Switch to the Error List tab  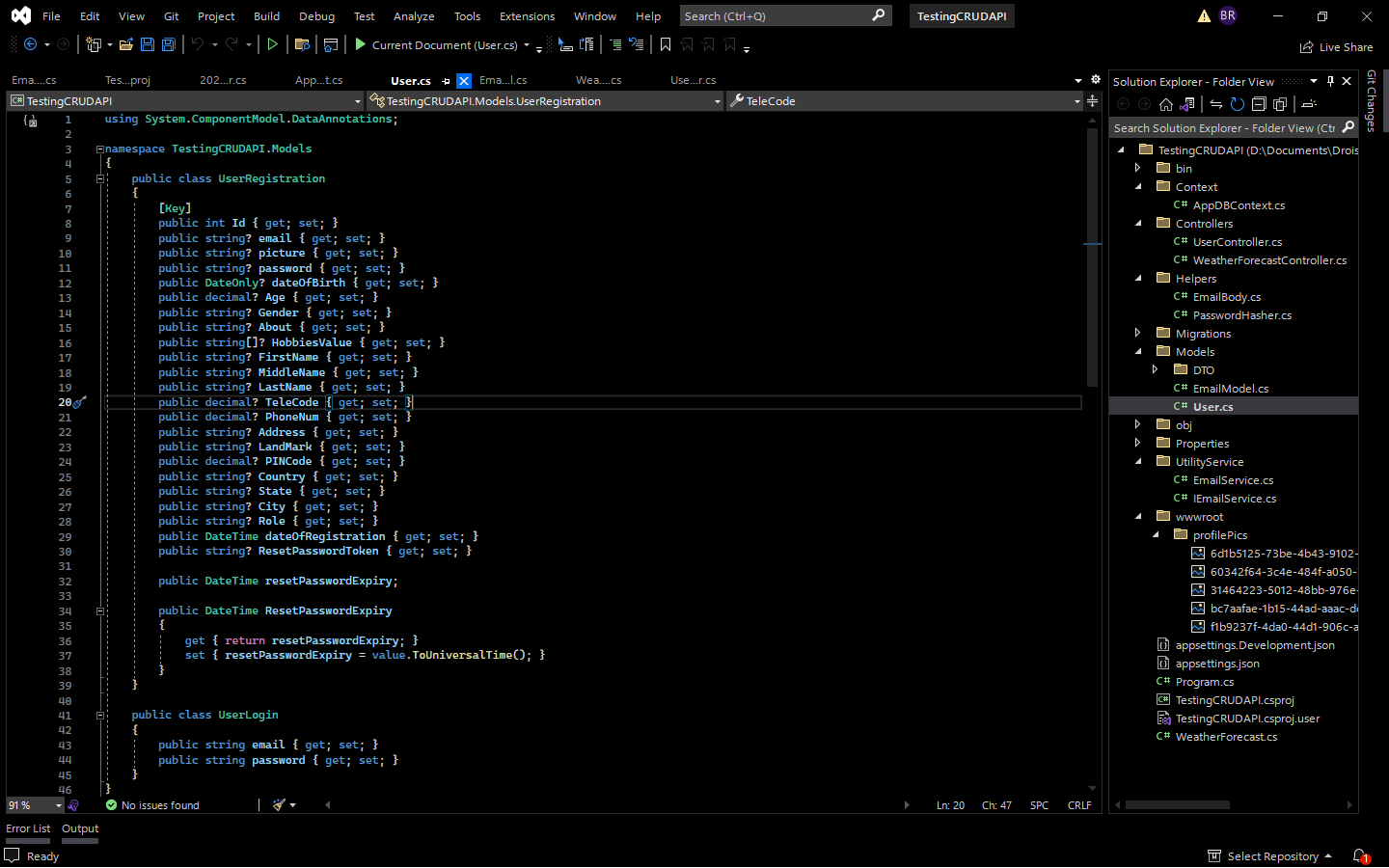pos(28,828)
